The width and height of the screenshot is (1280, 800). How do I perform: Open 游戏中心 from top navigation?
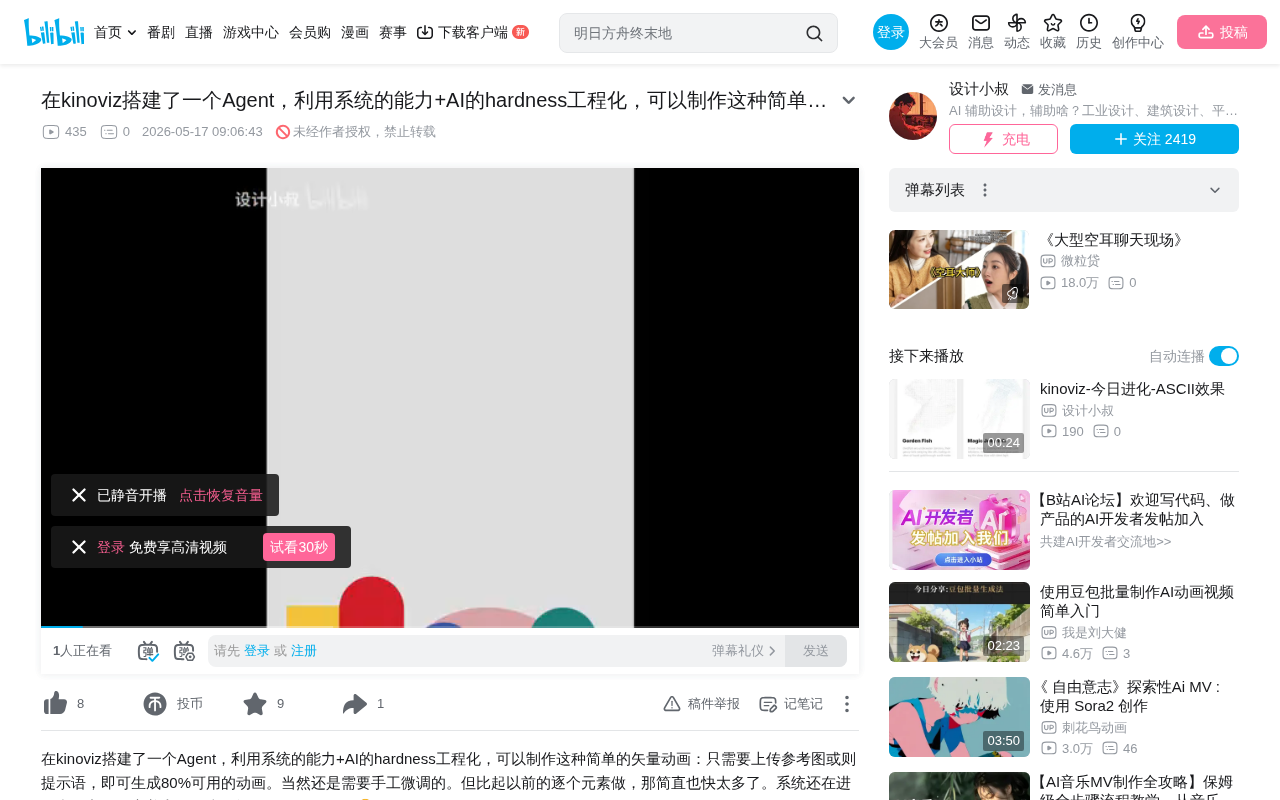click(251, 32)
